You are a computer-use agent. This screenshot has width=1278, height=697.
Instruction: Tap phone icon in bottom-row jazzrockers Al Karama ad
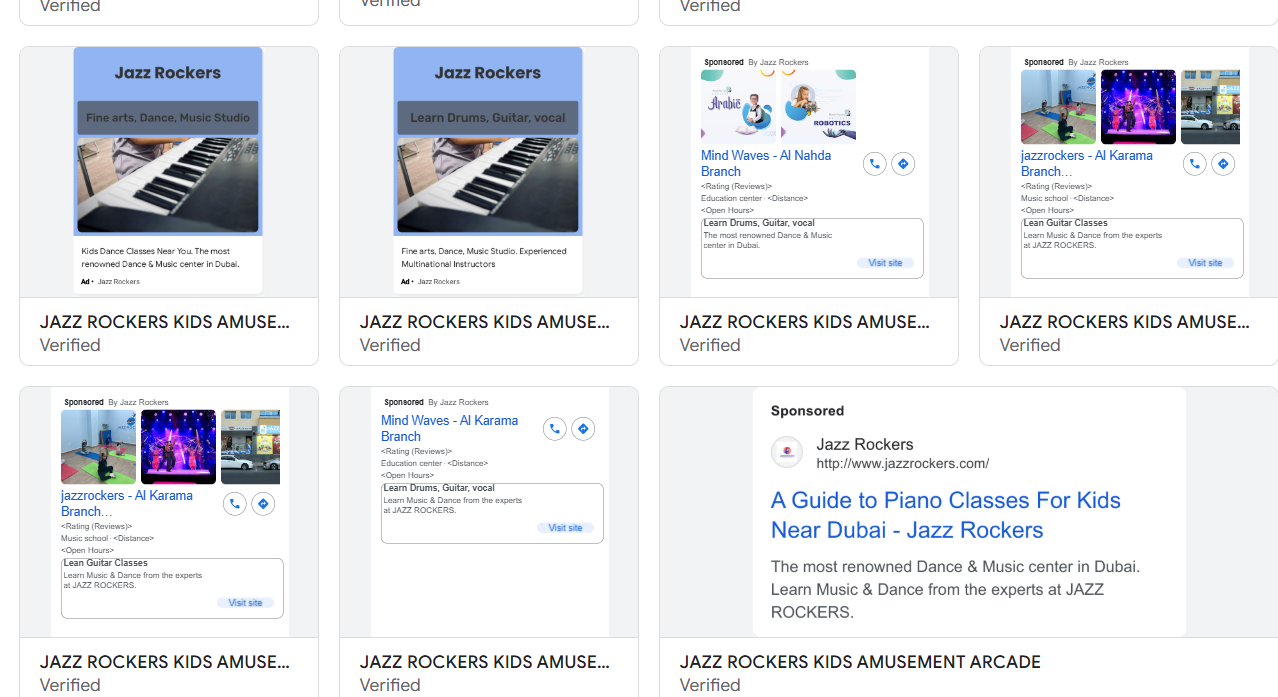click(235, 504)
